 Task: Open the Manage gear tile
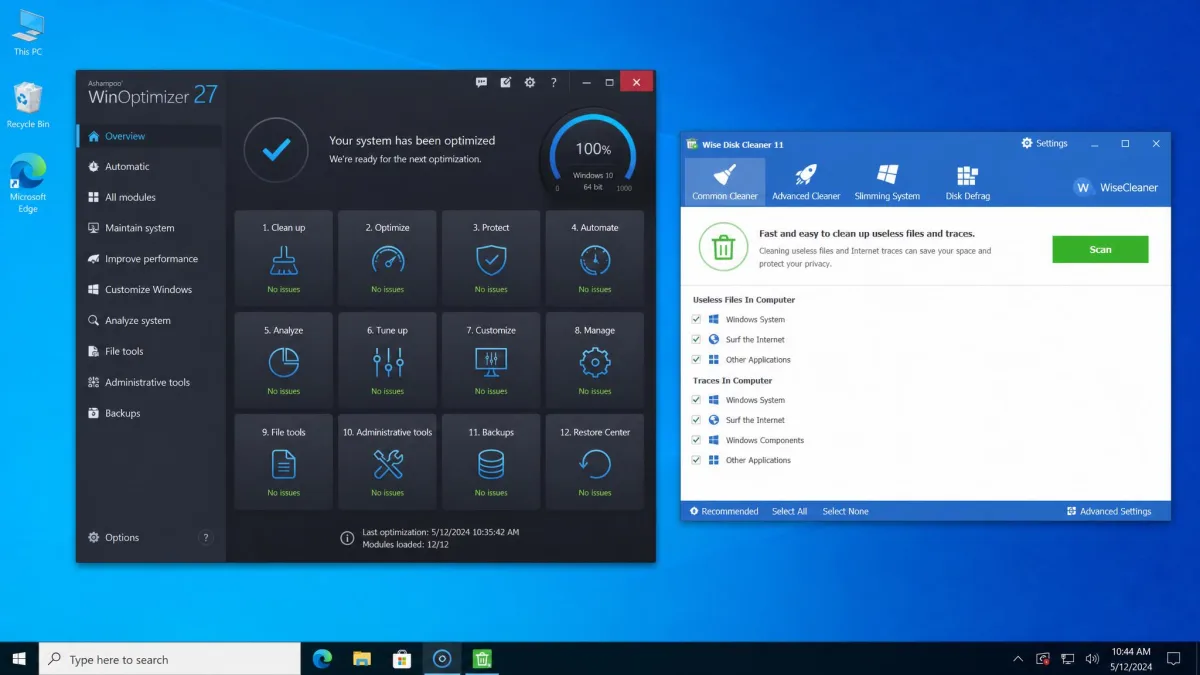tap(595, 360)
